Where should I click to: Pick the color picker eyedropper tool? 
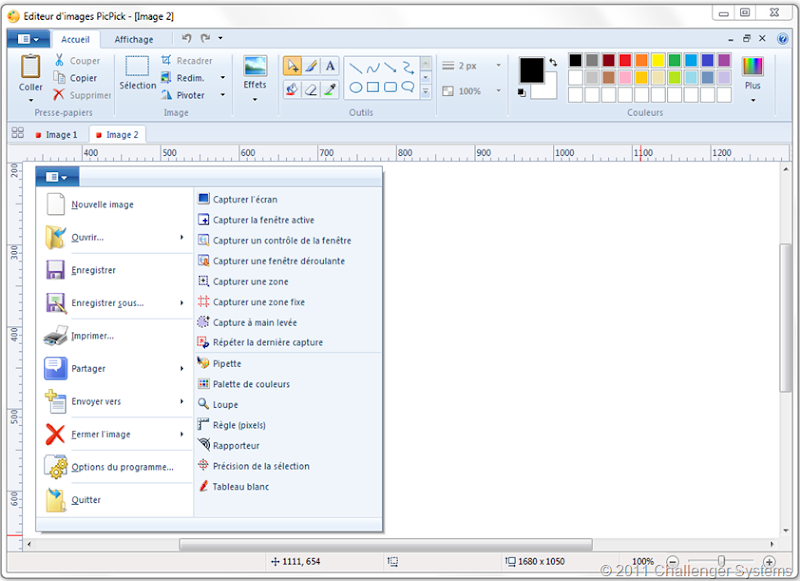pyautogui.click(x=330, y=90)
